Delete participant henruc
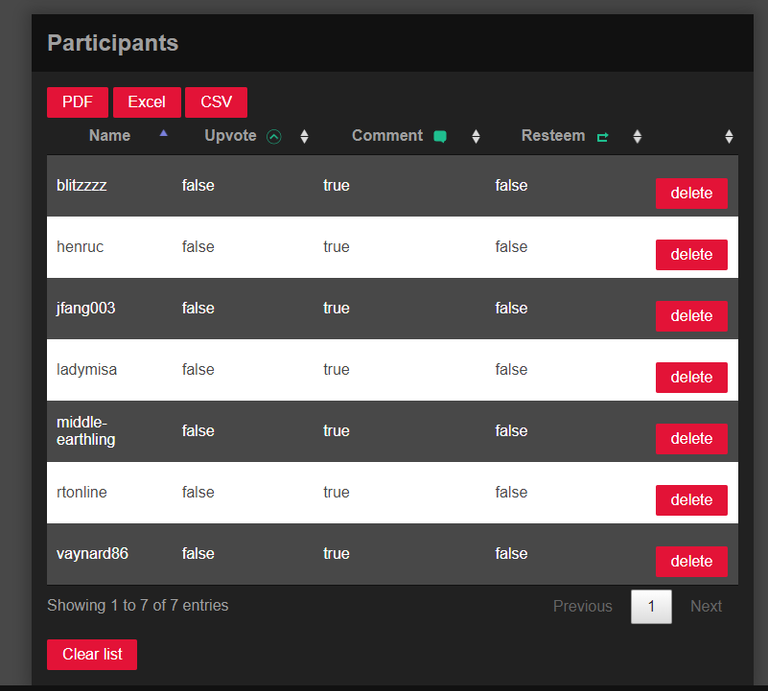Viewport: 768px width, 691px height. pyautogui.click(x=692, y=255)
